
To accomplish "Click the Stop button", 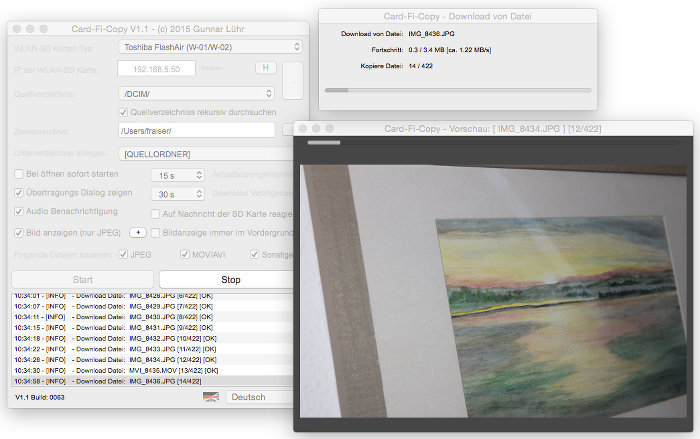I will coord(226,280).
